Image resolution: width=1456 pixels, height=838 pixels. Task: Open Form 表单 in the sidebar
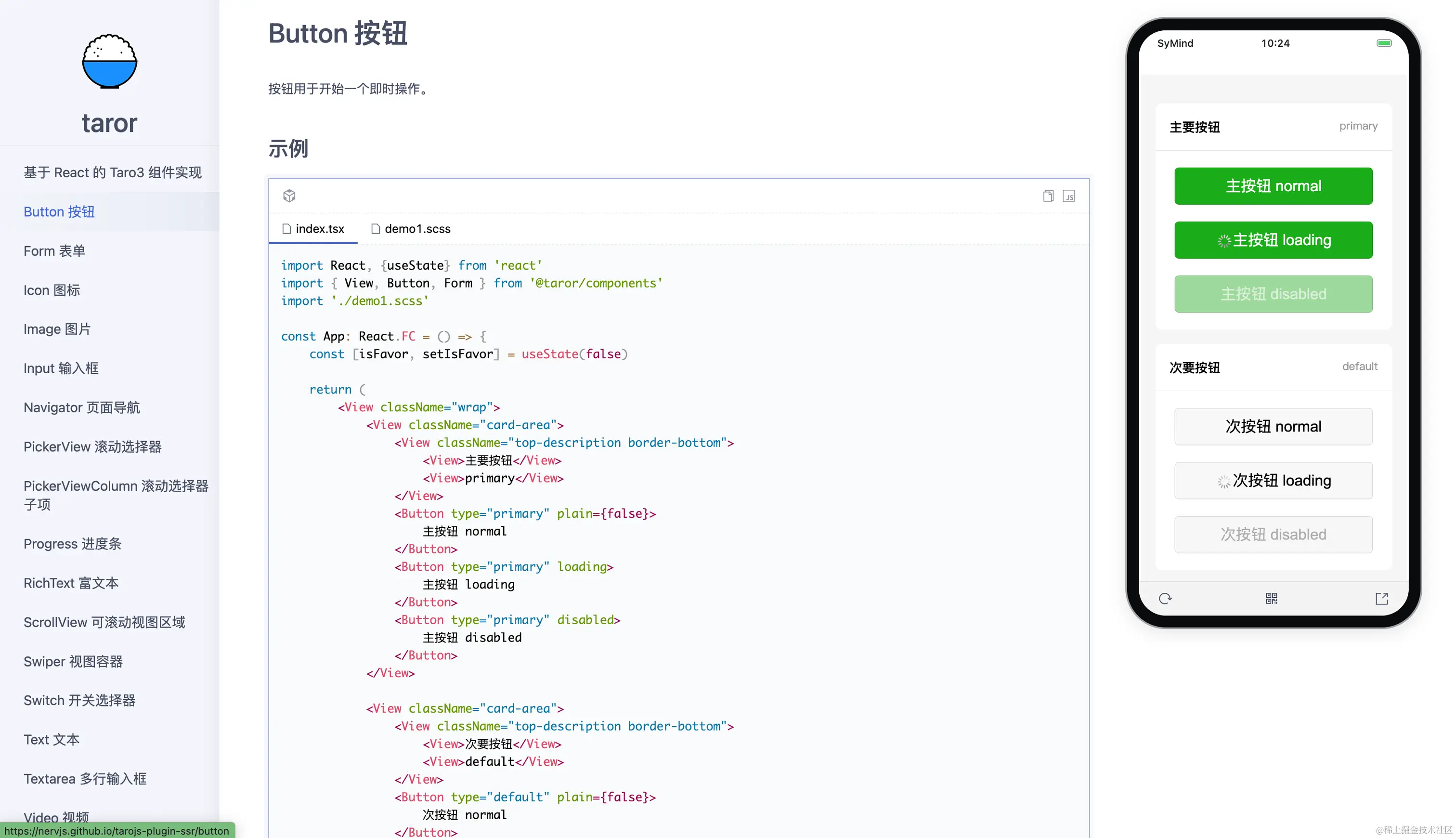point(55,251)
